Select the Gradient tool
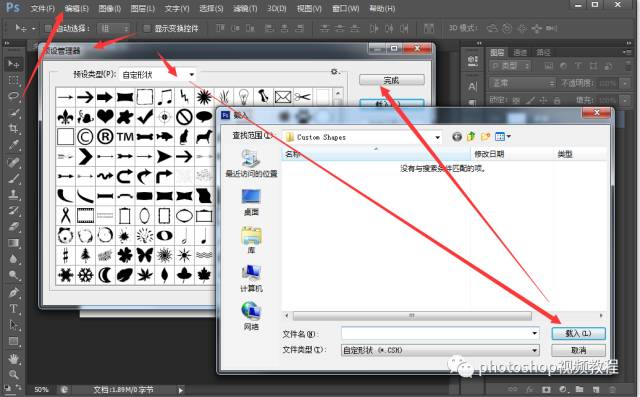This screenshot has width=640, height=397. (13, 243)
